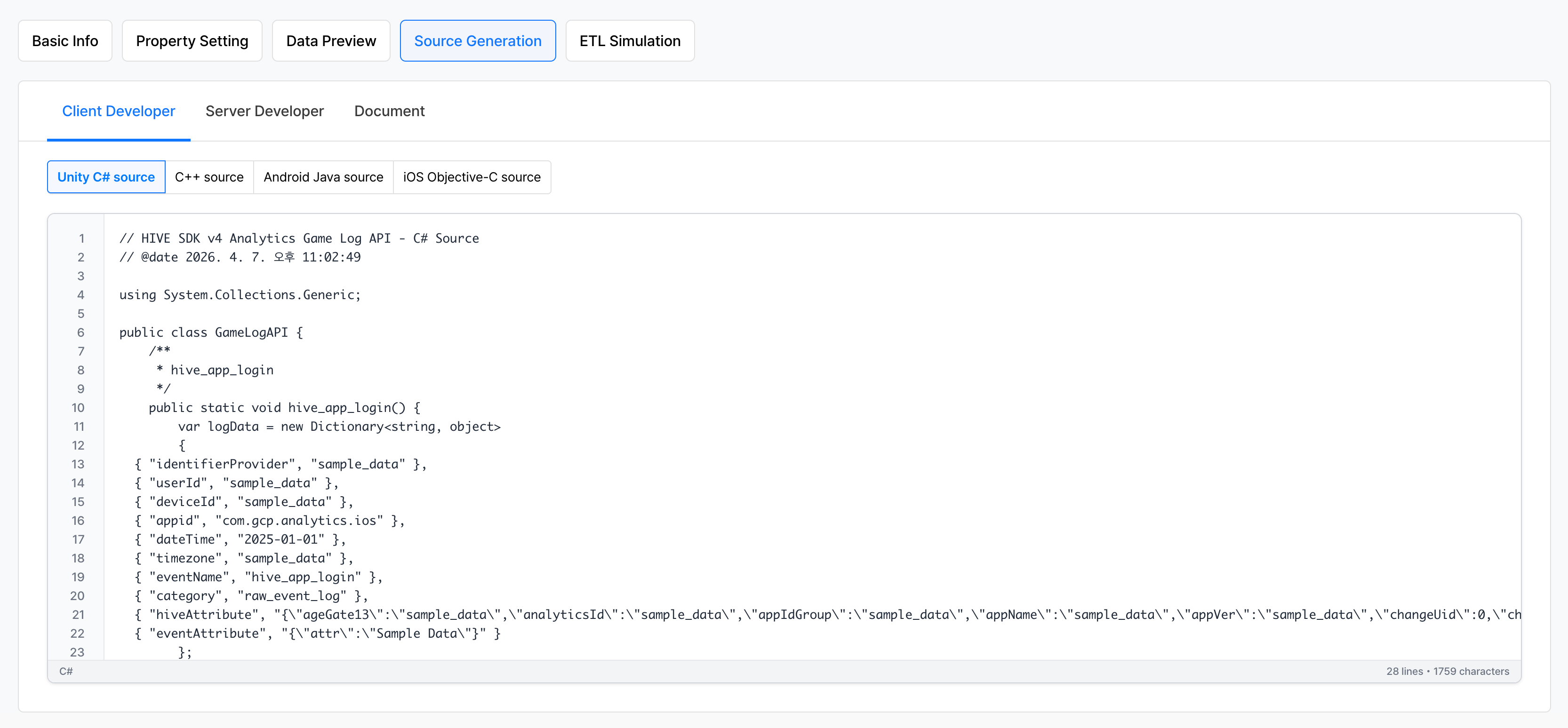The height and width of the screenshot is (728, 1568).
Task: View iOS Objective-C source
Action: 471,177
